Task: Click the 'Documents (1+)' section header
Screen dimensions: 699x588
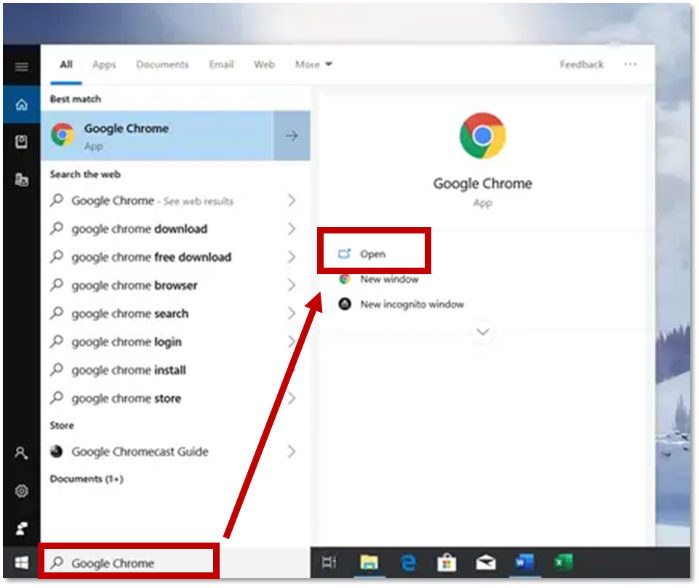Action: [86, 479]
